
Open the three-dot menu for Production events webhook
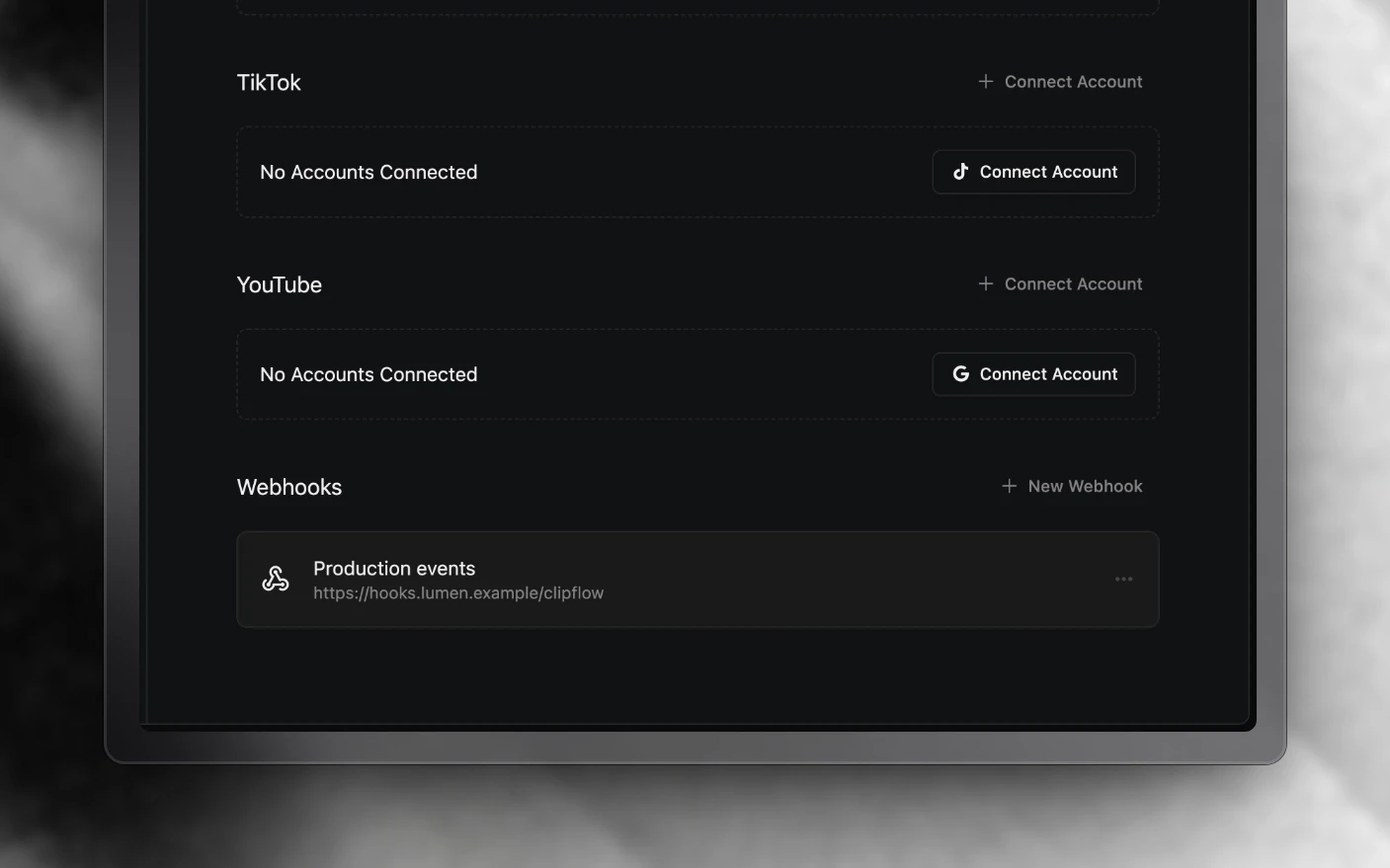point(1124,580)
